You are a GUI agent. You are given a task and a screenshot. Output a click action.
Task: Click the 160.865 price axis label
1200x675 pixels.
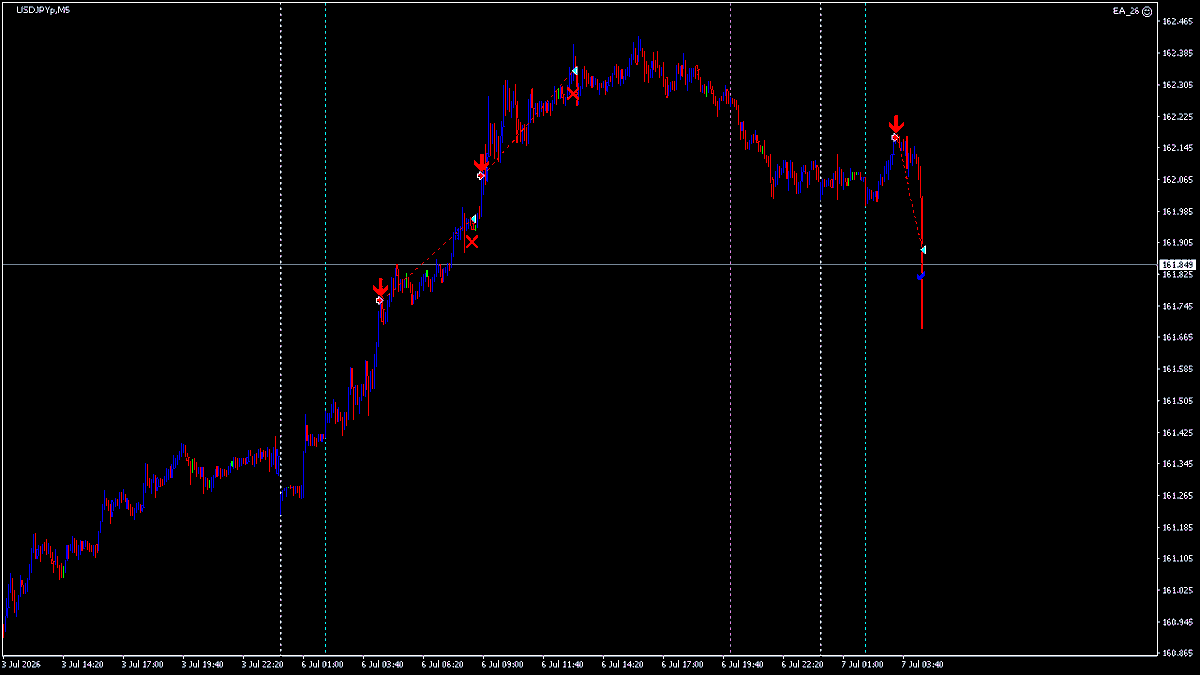point(1176,654)
